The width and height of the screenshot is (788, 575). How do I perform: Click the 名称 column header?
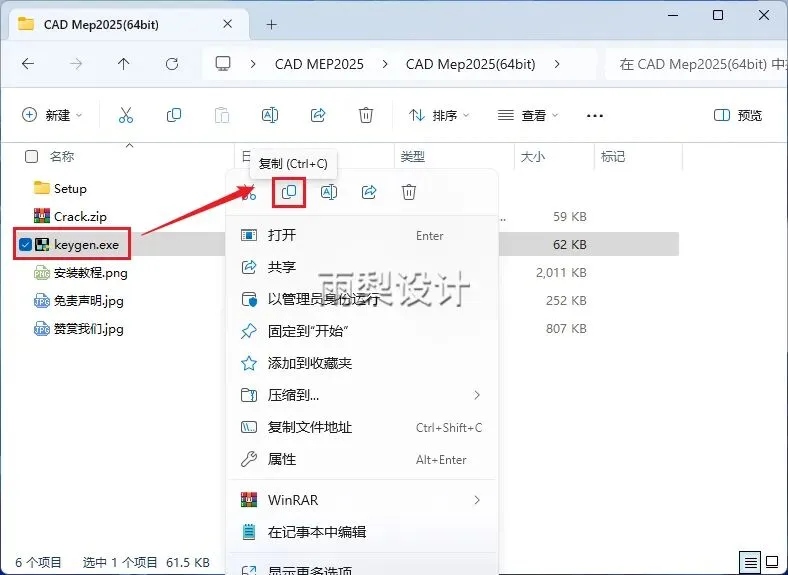pyautogui.click(x=62, y=157)
